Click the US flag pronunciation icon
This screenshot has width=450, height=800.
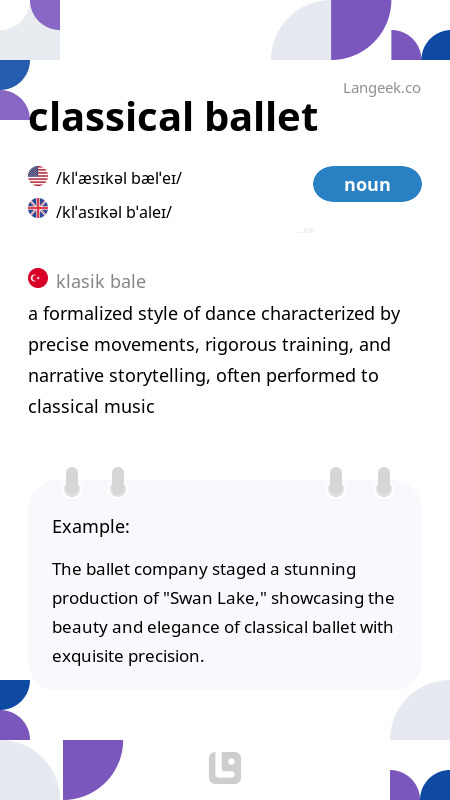[38, 176]
